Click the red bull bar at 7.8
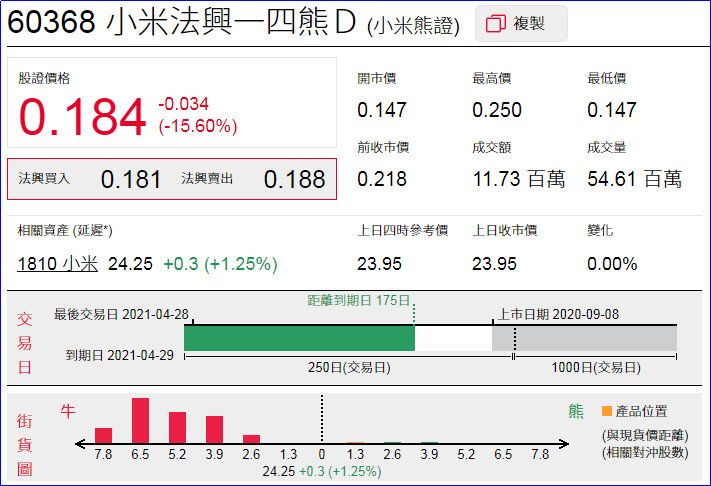 click(103, 436)
